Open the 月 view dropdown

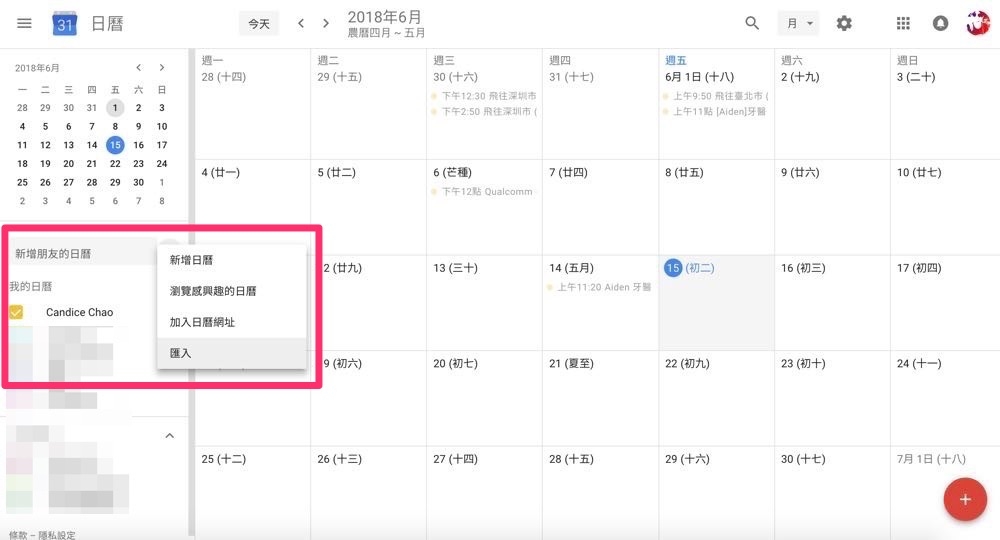[798, 23]
